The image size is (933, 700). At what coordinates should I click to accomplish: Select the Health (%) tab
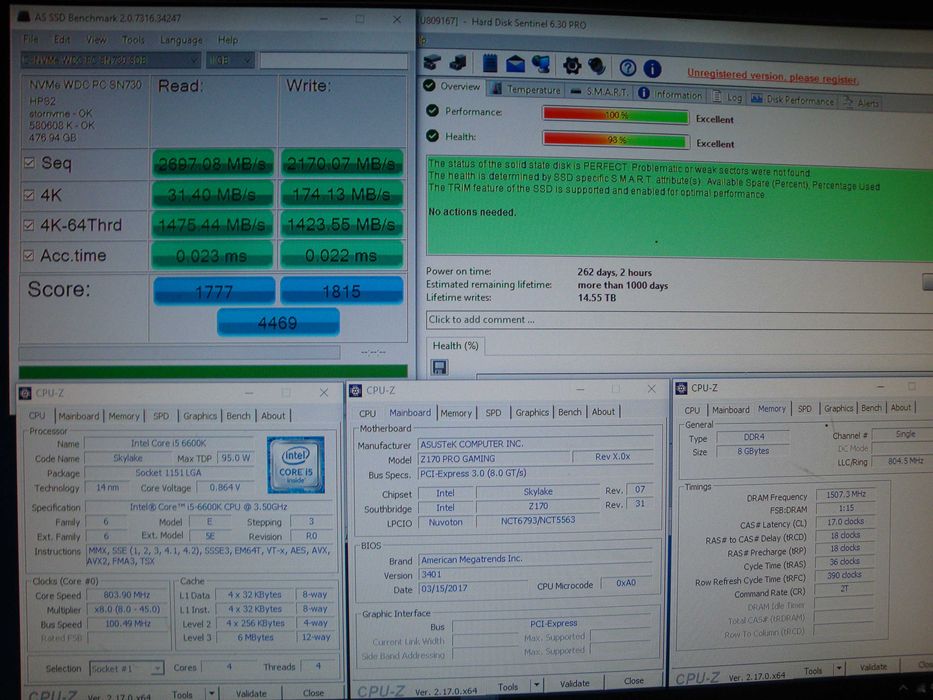click(455, 346)
